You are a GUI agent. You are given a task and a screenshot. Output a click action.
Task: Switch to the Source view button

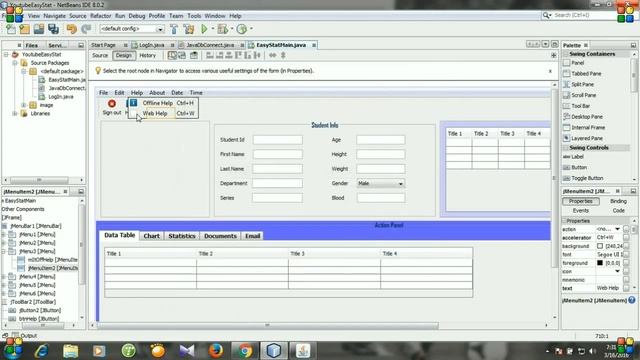(100, 56)
